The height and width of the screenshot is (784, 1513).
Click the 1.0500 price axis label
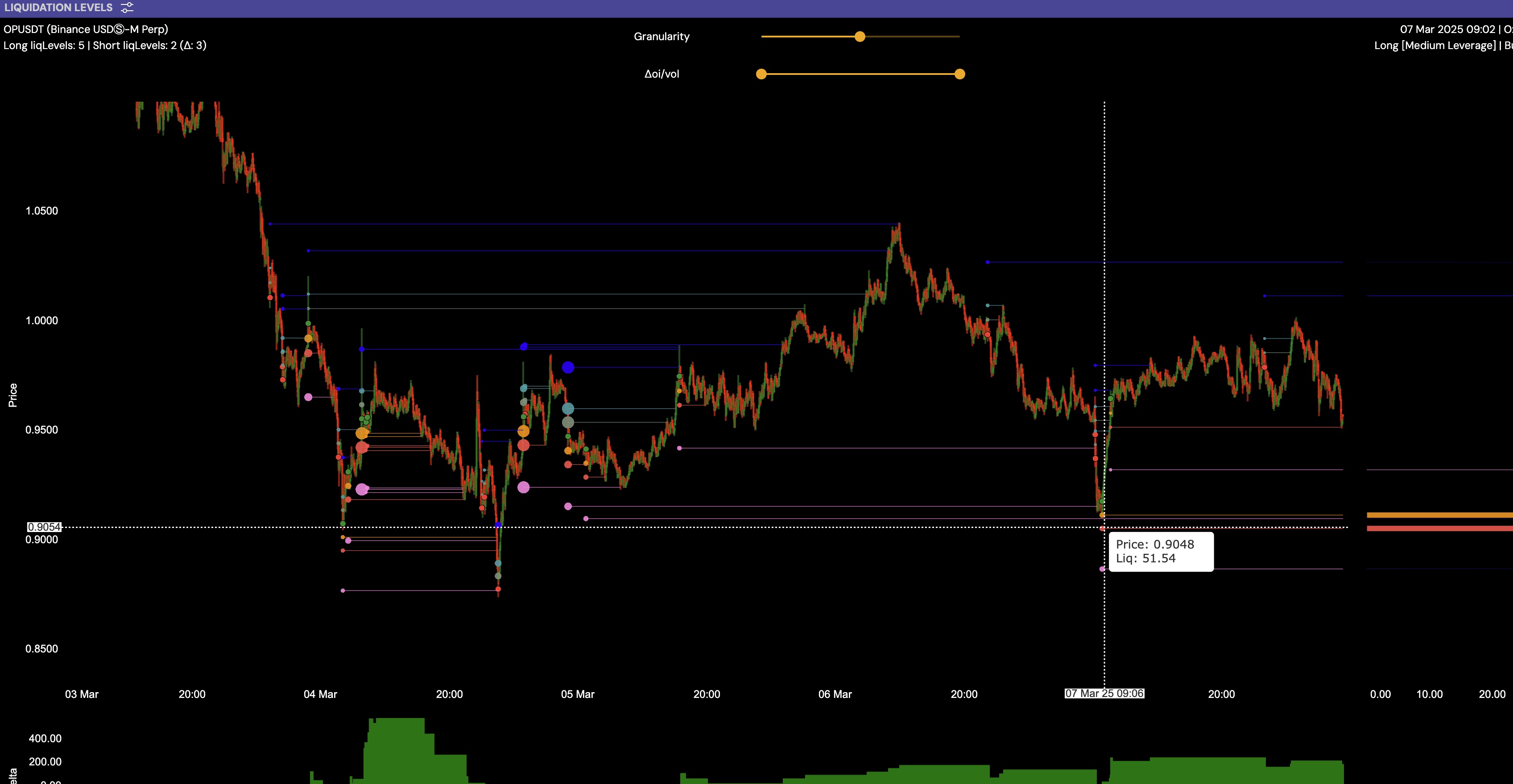point(41,211)
